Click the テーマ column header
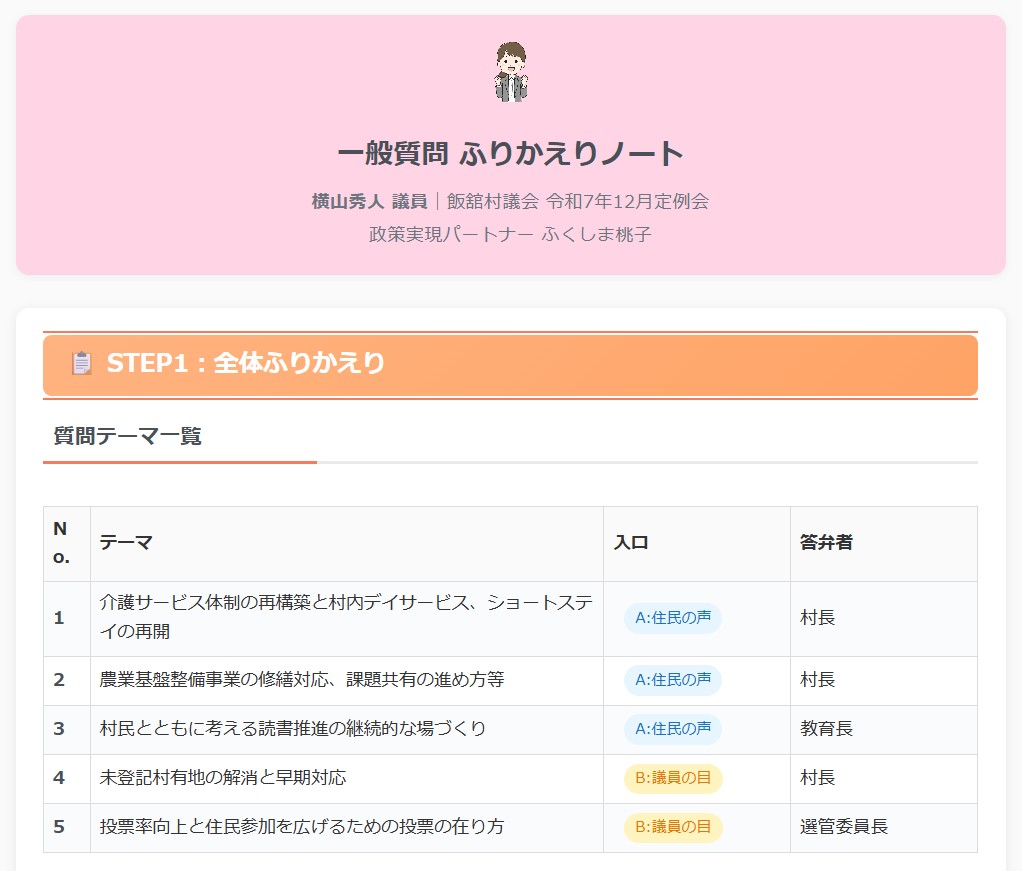 (x=126, y=543)
